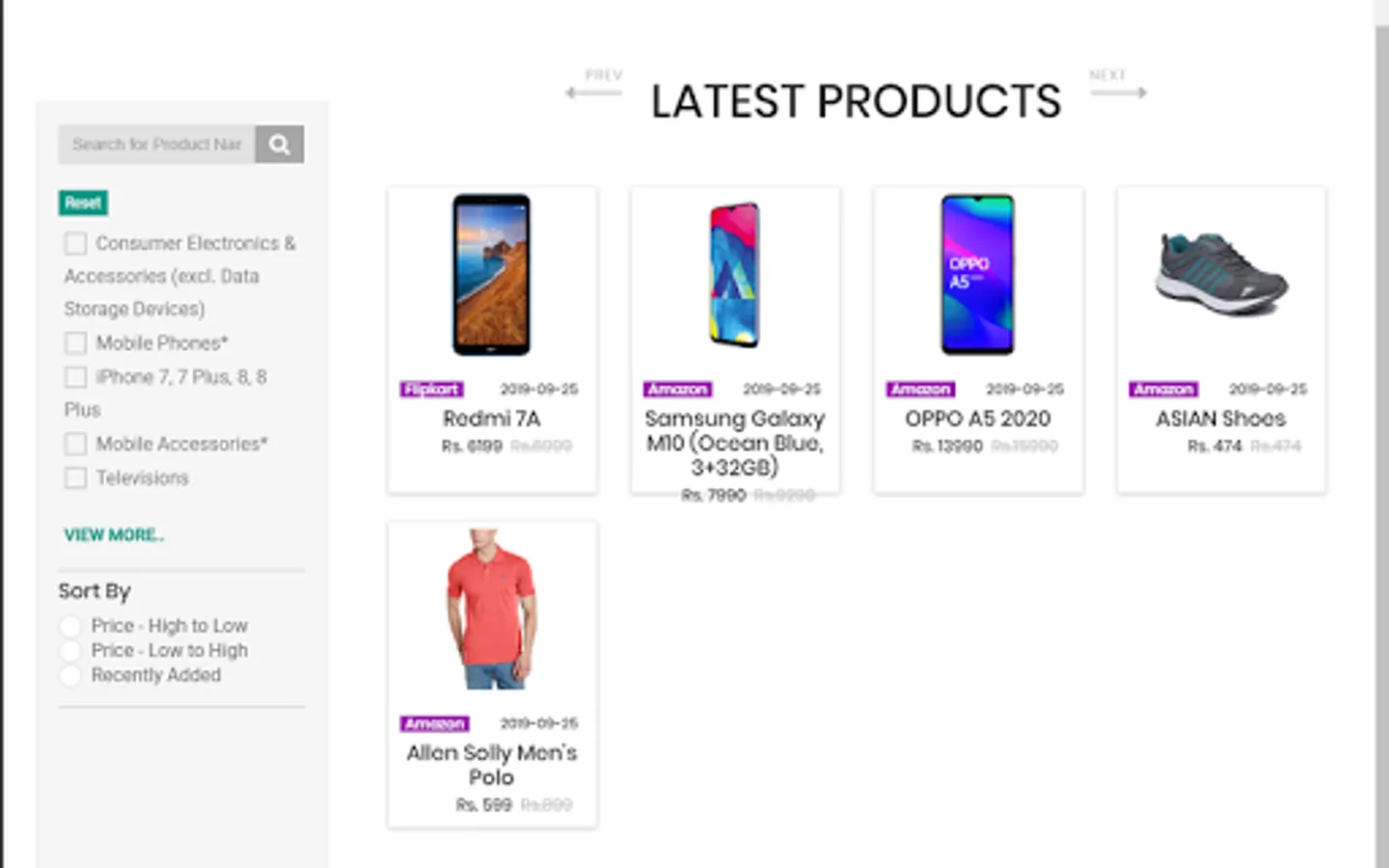The width and height of the screenshot is (1389, 868).
Task: Open the Redmi 7A phone image
Action: pyautogui.click(x=492, y=275)
